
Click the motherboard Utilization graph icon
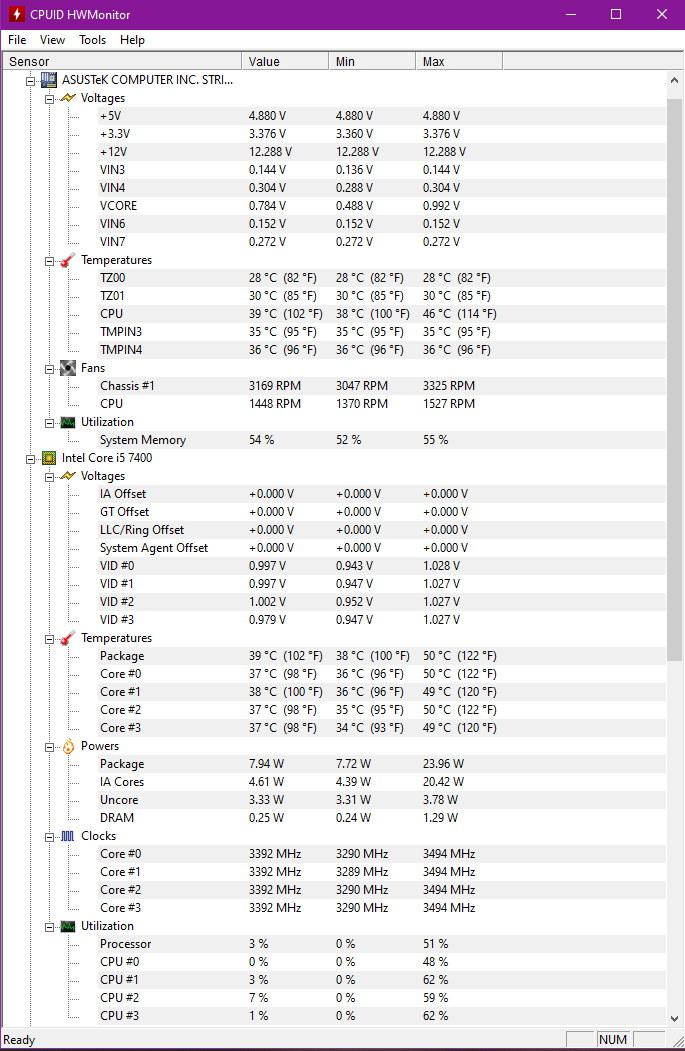[68, 422]
